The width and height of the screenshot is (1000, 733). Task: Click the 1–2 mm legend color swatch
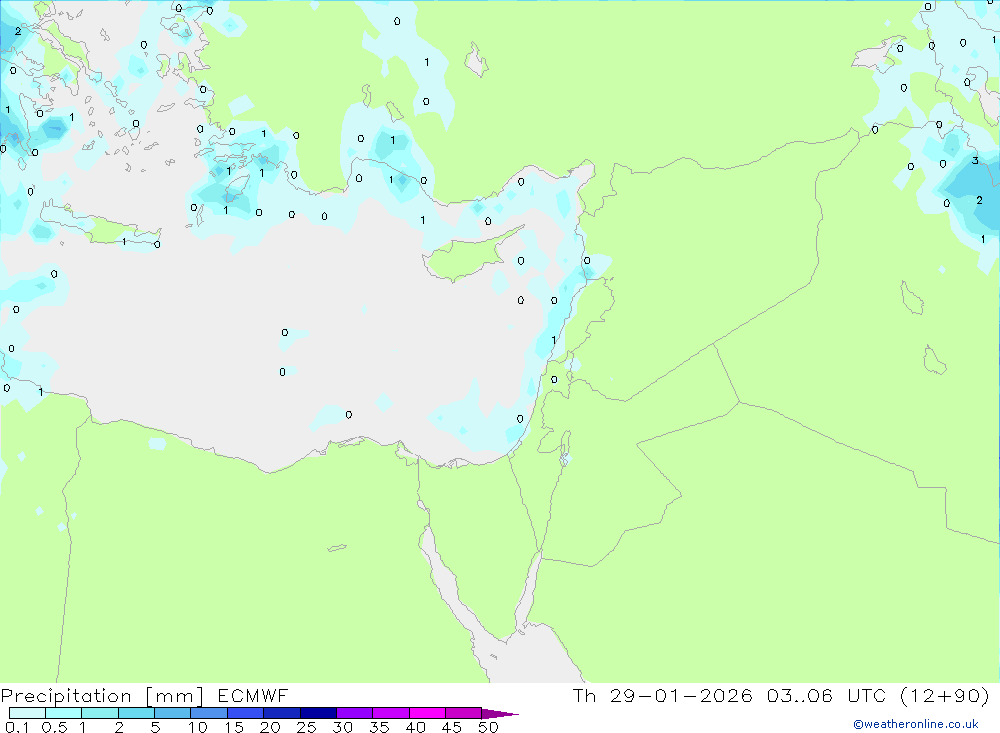click(x=100, y=713)
